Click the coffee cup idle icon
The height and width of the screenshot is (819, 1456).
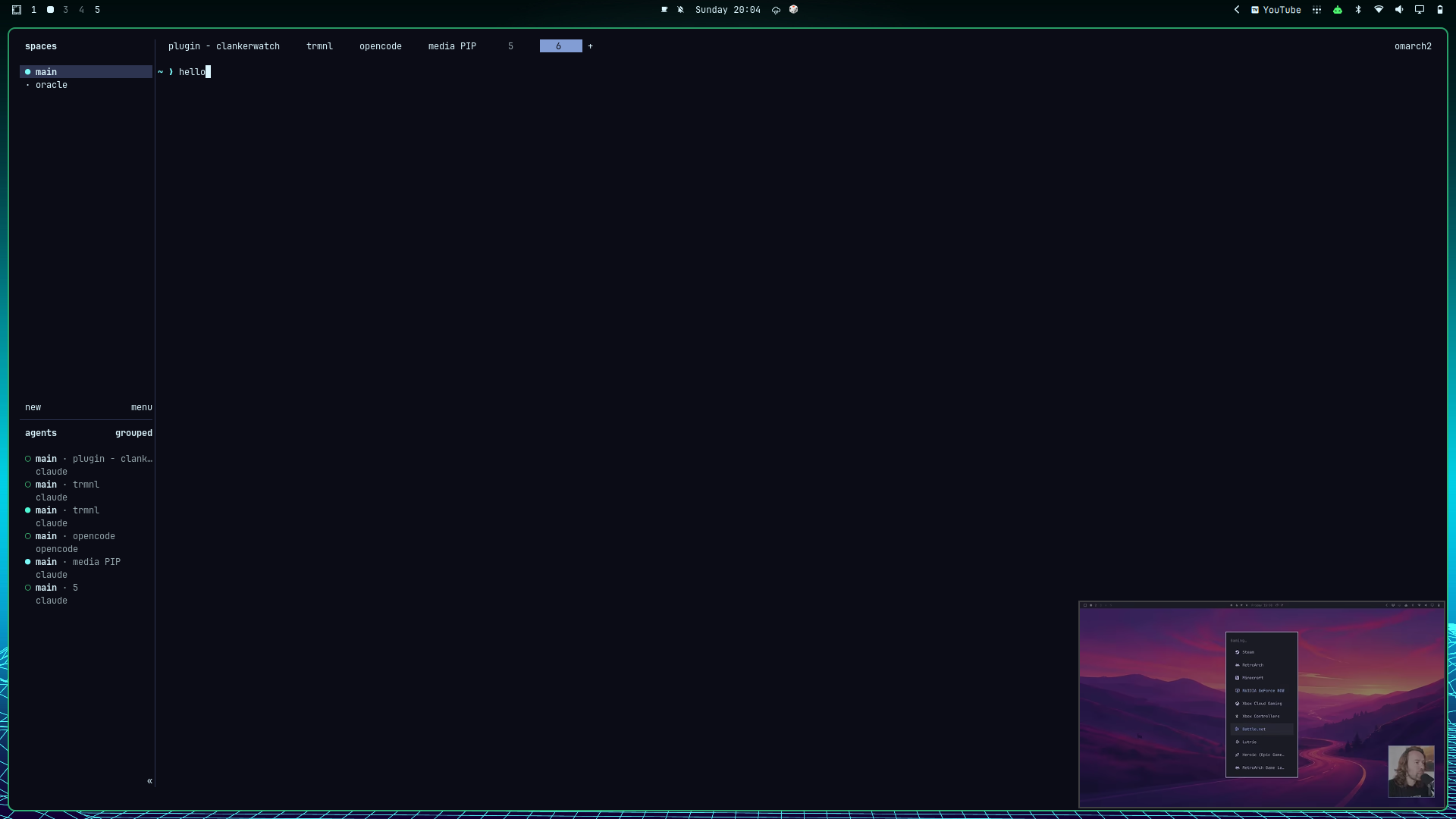pyautogui.click(x=664, y=10)
